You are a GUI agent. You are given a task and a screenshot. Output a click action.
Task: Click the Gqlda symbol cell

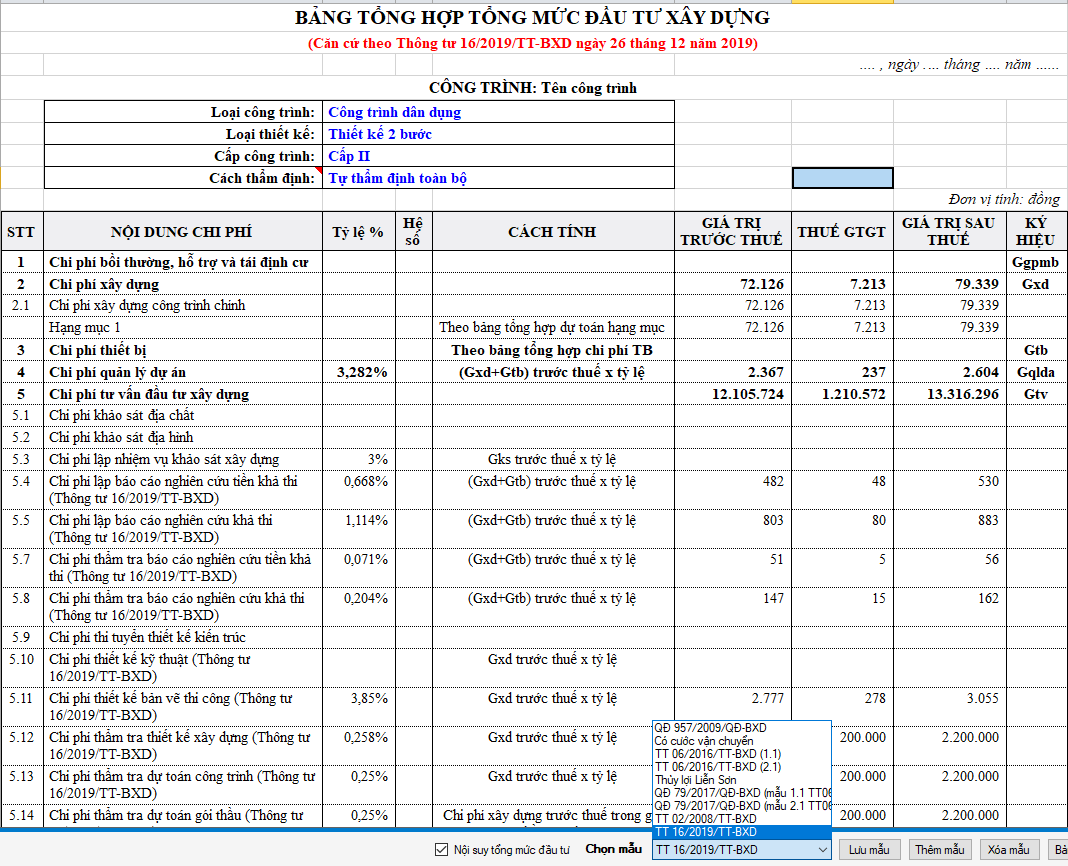(1036, 373)
